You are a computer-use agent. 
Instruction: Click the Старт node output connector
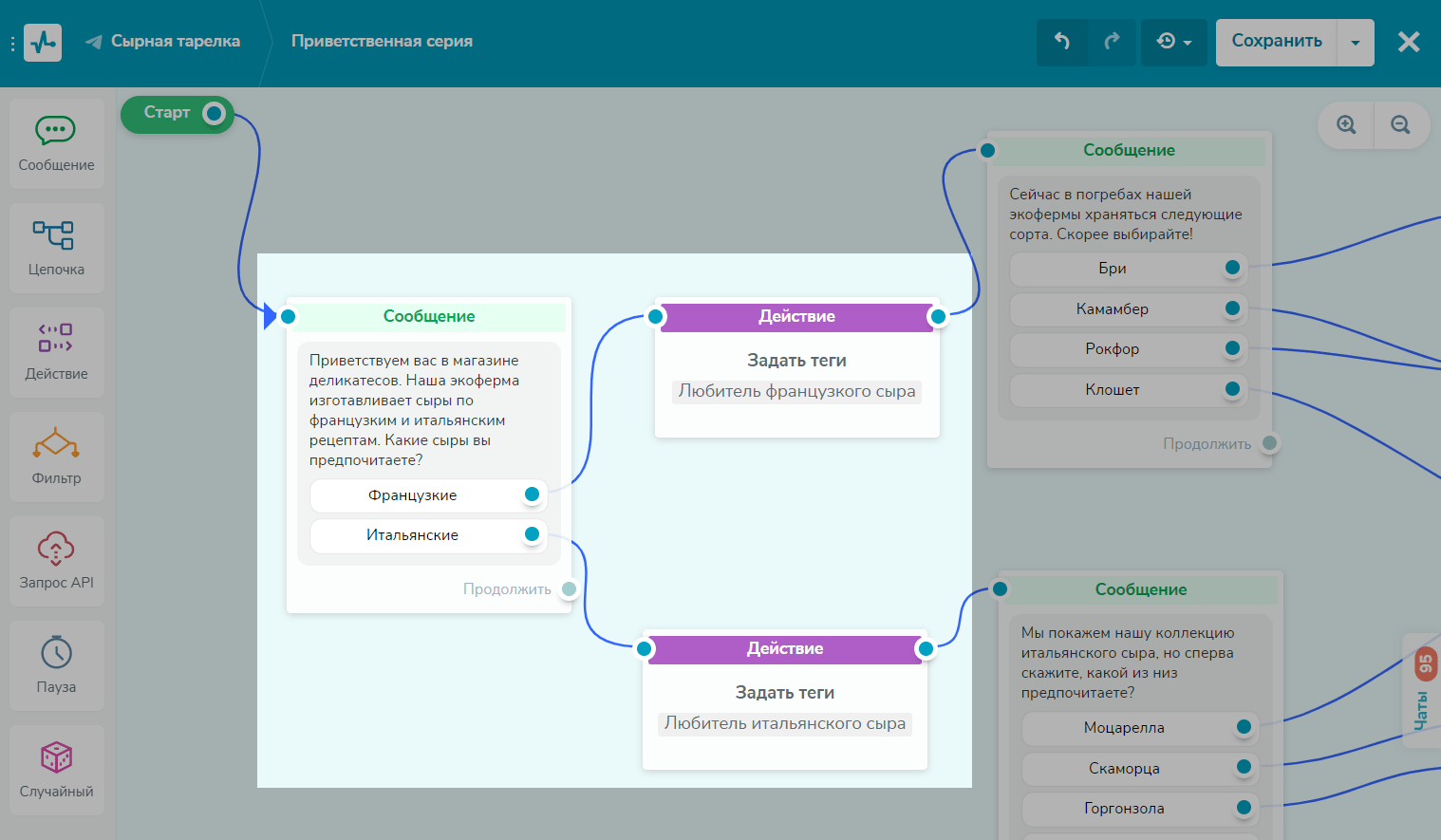click(x=215, y=114)
